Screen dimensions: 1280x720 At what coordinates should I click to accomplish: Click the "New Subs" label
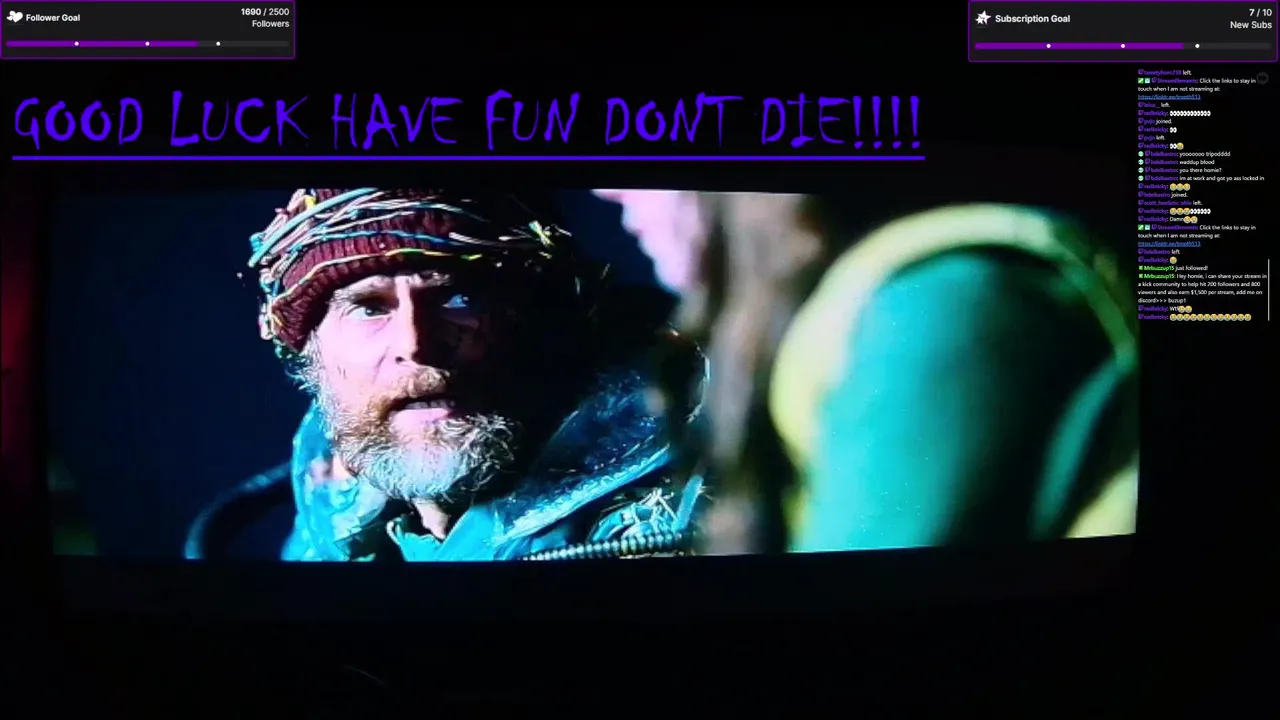tap(1251, 25)
